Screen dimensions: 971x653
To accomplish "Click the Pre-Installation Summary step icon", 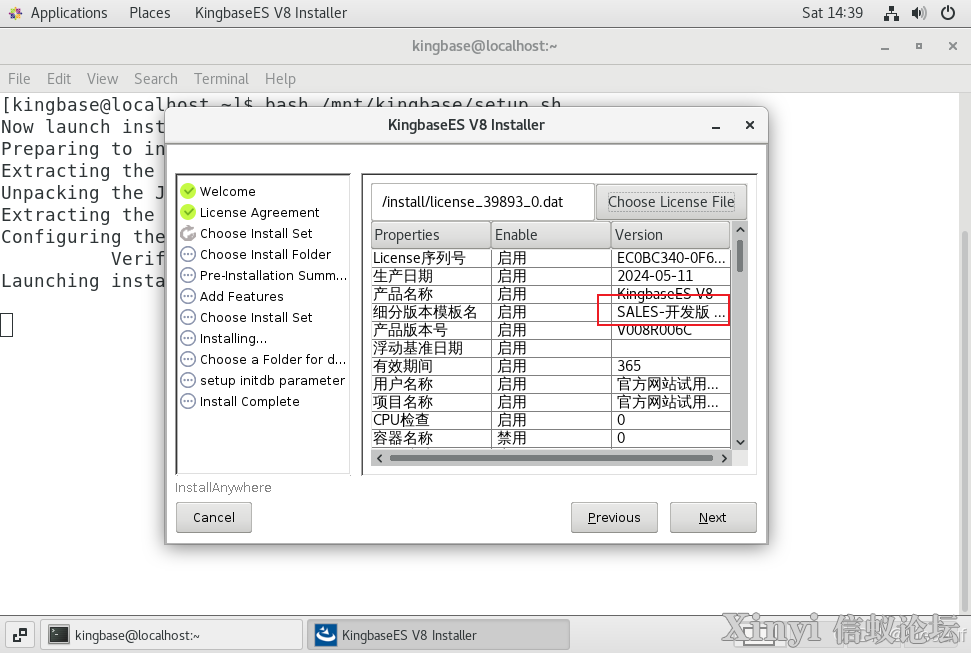I will (188, 275).
